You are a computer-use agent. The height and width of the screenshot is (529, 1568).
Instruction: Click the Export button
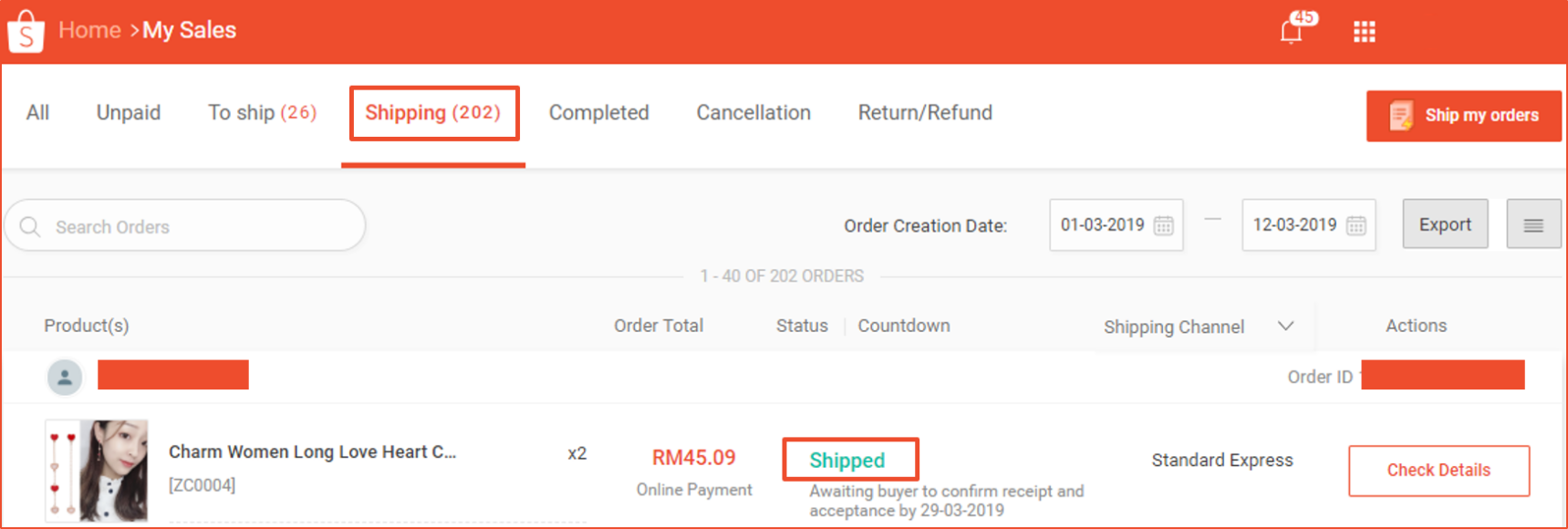point(1445,224)
